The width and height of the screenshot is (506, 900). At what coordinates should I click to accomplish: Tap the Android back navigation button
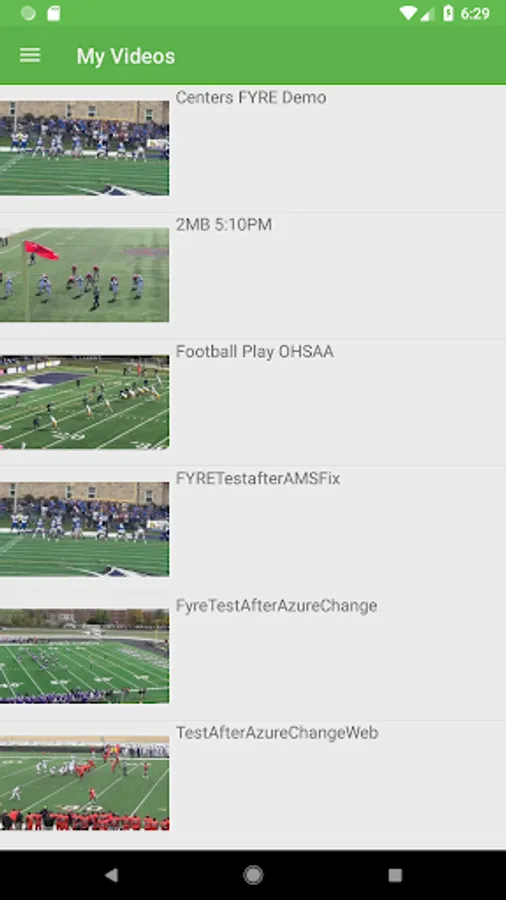coord(111,875)
